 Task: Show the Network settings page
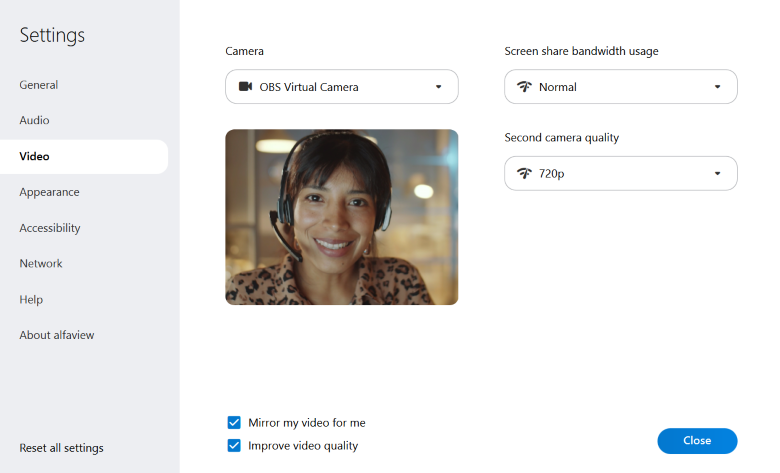coord(41,264)
